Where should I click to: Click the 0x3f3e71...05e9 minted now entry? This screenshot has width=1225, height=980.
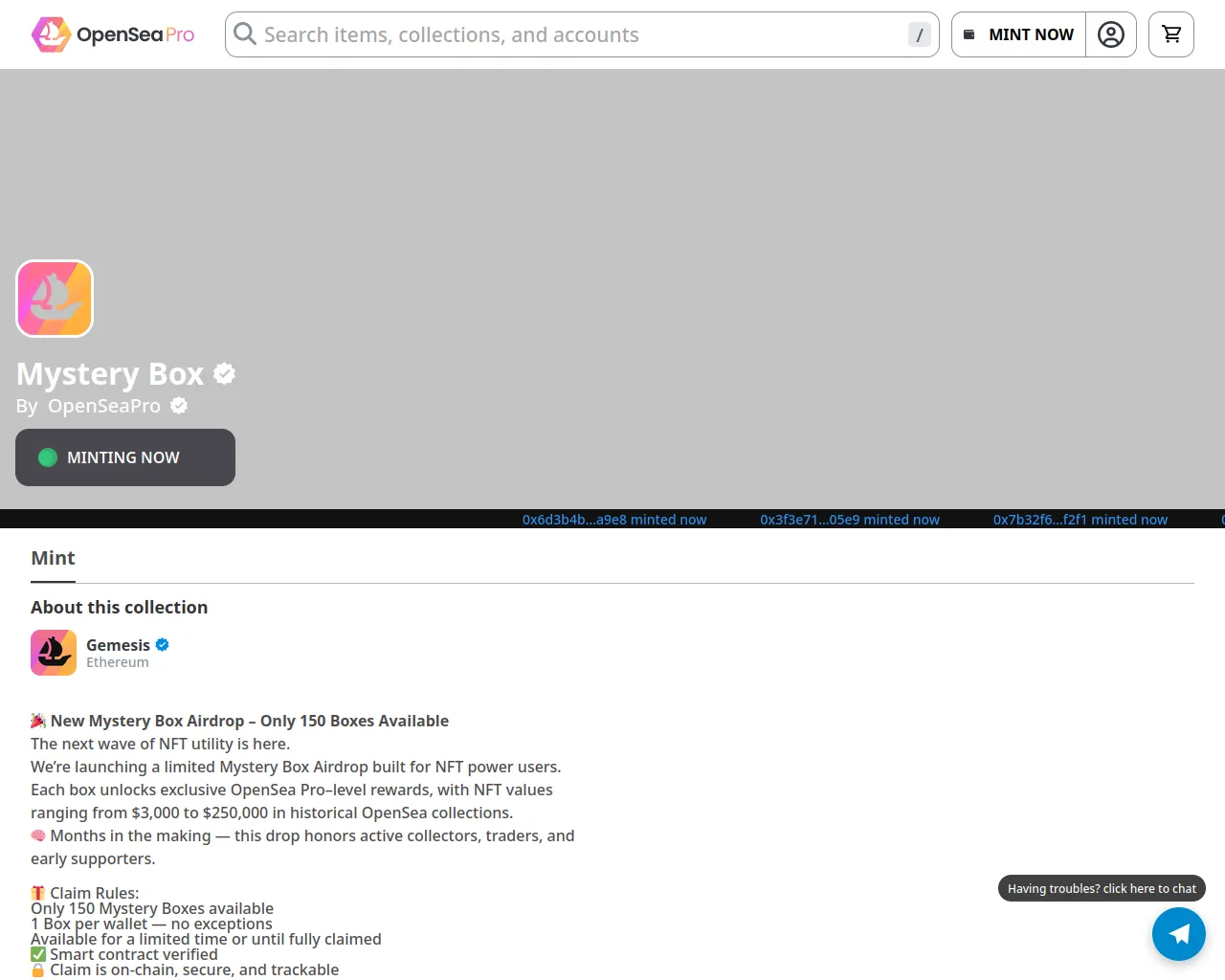[850, 520]
